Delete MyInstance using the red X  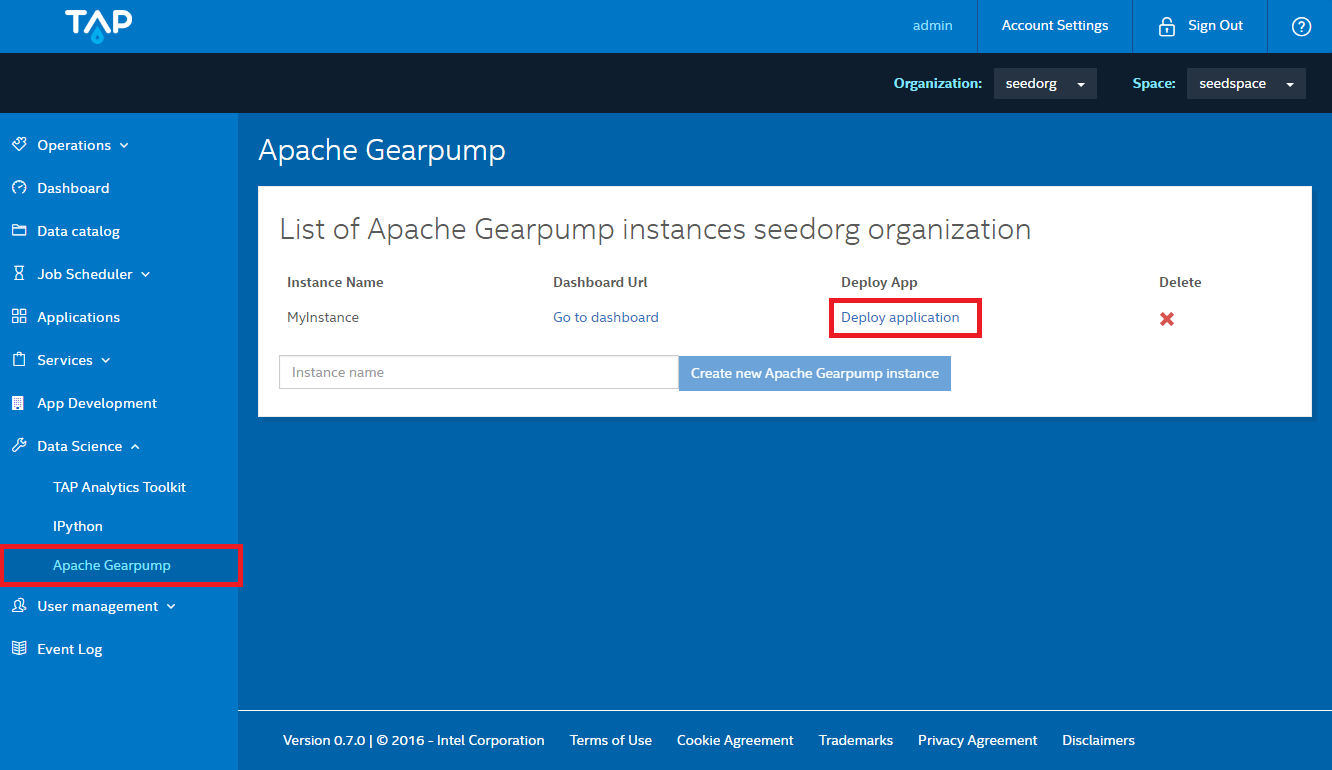(1166, 319)
